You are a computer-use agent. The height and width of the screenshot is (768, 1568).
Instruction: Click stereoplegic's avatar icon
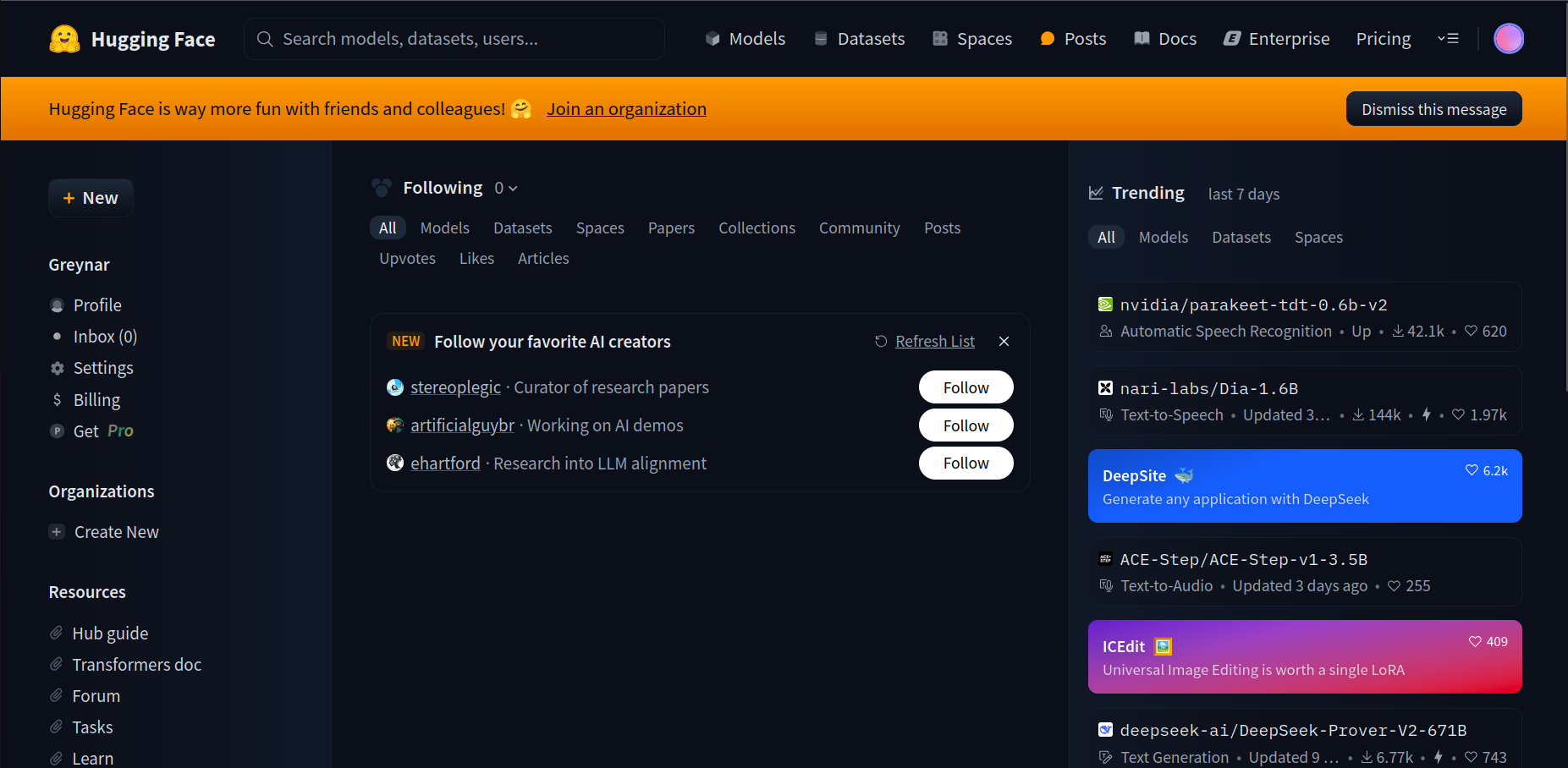395,387
